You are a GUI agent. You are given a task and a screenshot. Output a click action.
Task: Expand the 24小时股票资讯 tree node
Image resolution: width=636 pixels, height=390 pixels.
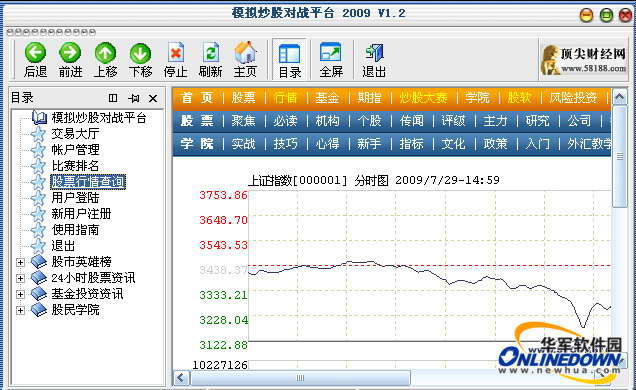[20, 278]
